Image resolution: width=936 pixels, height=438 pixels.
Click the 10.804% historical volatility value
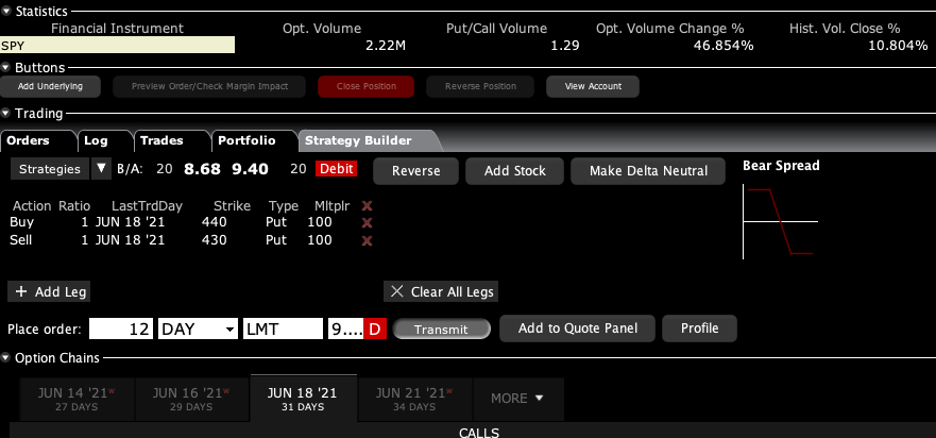pos(898,45)
